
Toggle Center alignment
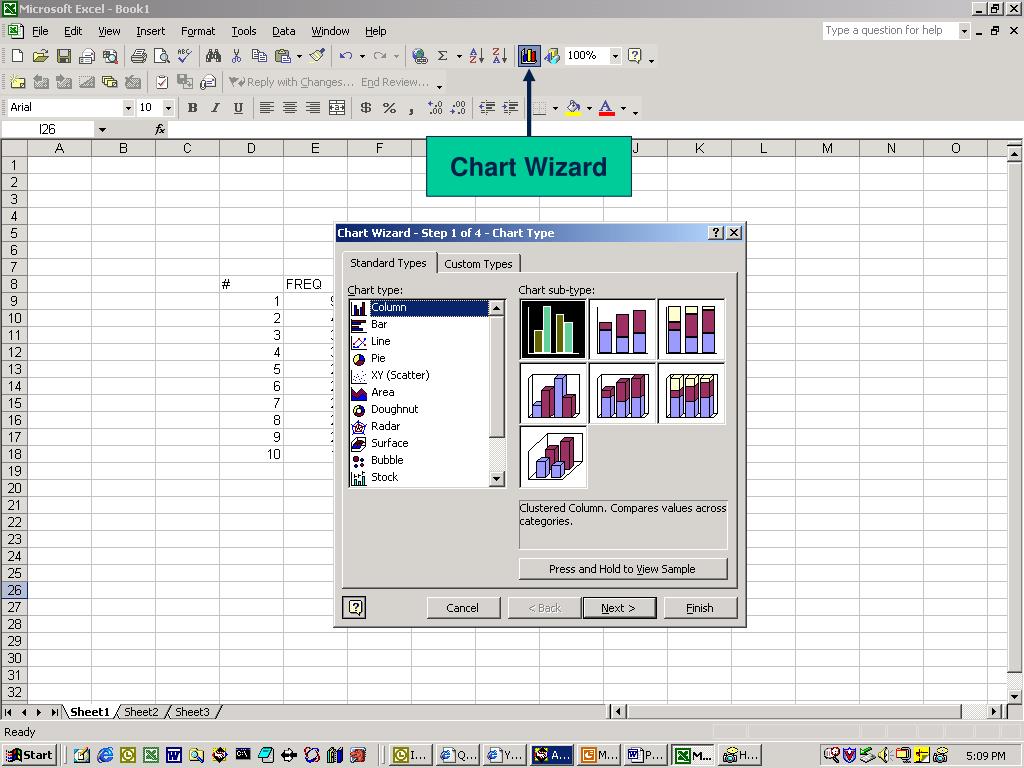290,108
